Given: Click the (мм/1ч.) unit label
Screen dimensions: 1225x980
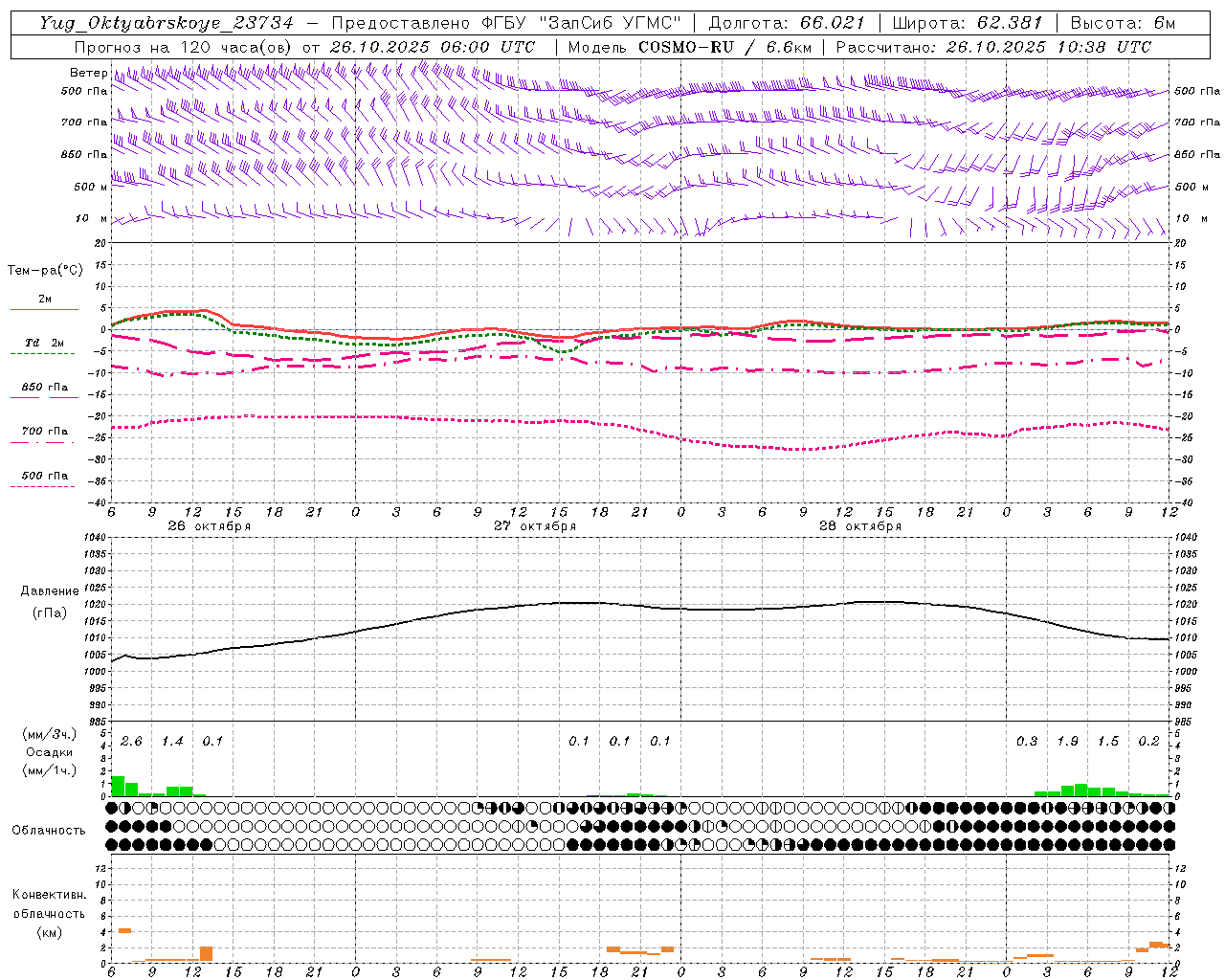Looking at the screenshot, I should 49,770.
